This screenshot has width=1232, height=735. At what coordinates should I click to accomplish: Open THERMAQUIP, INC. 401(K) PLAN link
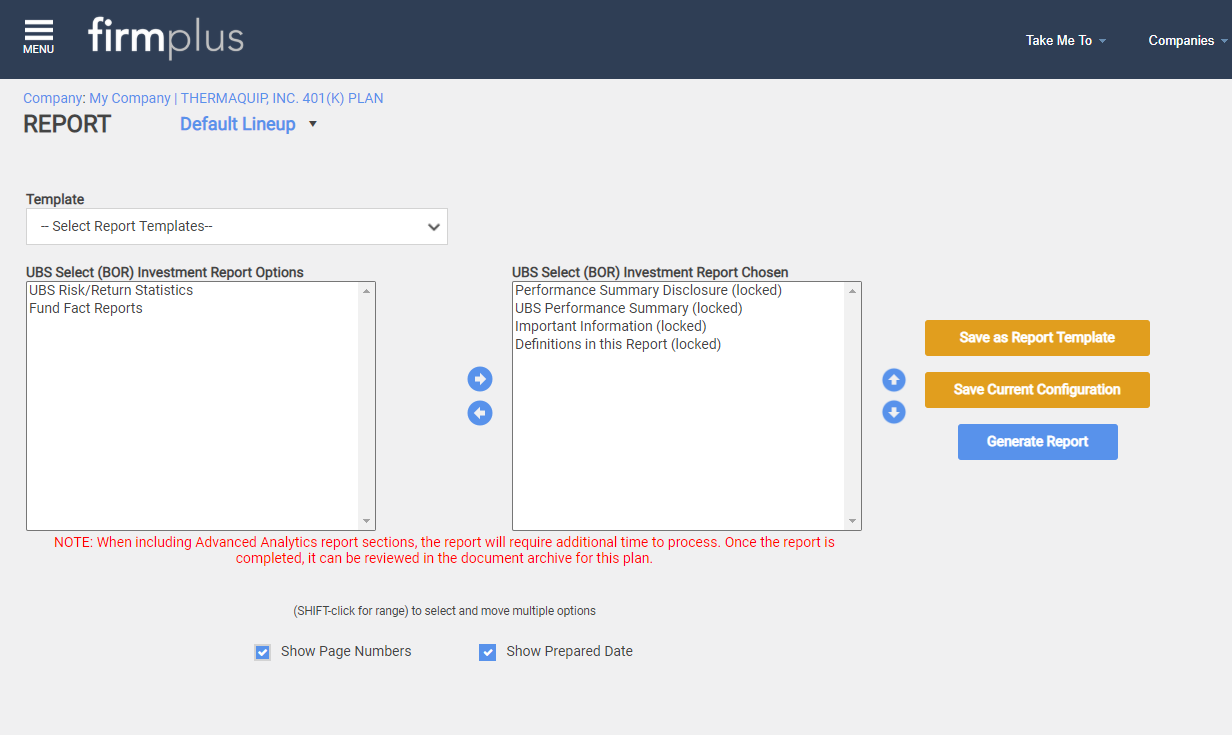click(282, 98)
